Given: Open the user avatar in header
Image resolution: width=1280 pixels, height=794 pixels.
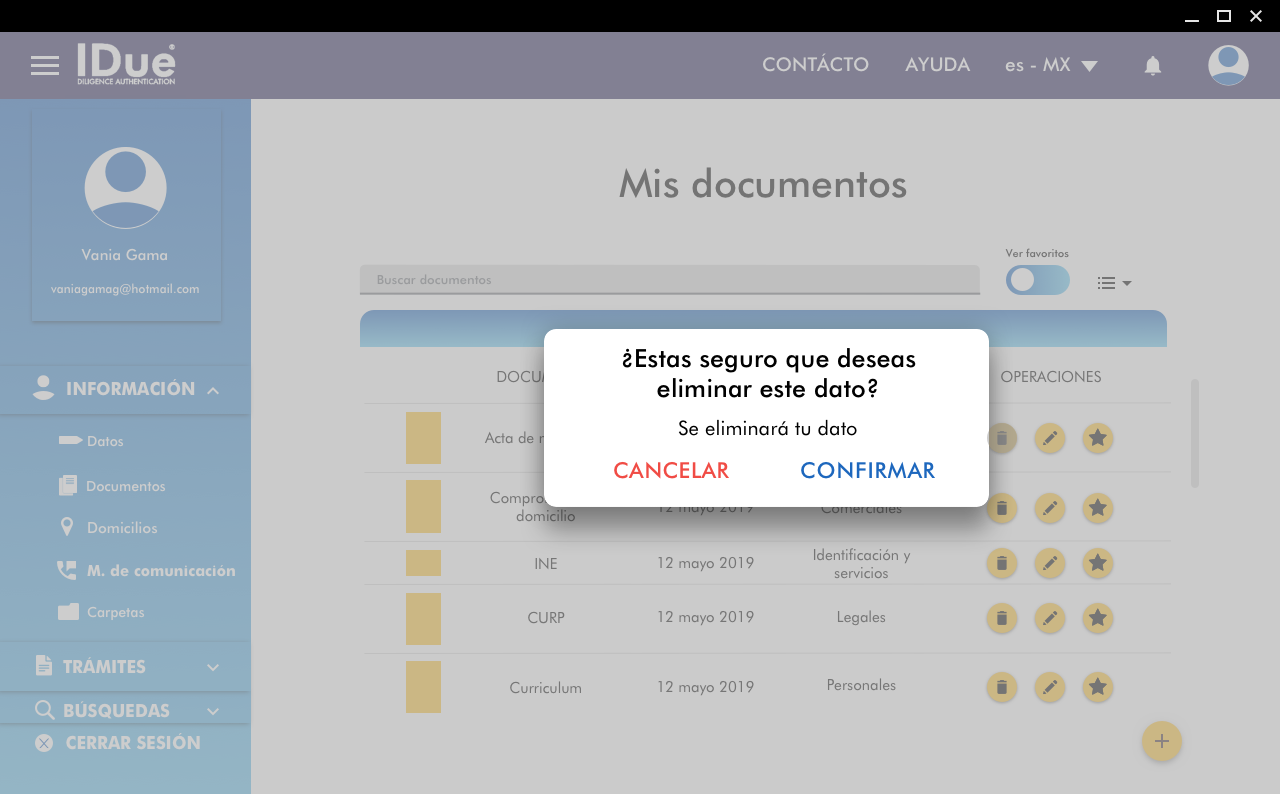Looking at the screenshot, I should (x=1227, y=66).
